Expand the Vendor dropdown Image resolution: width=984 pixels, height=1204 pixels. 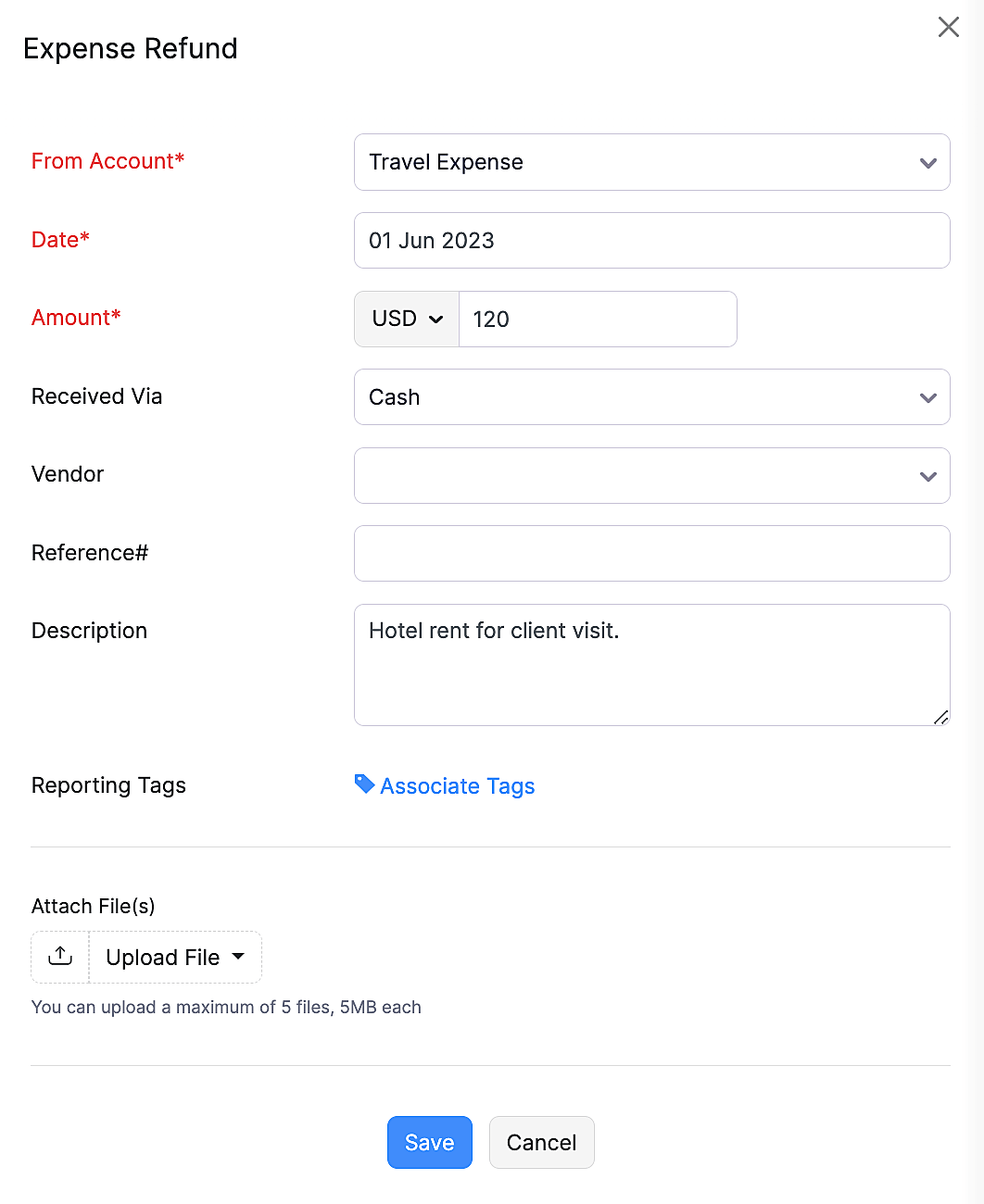[650, 476]
